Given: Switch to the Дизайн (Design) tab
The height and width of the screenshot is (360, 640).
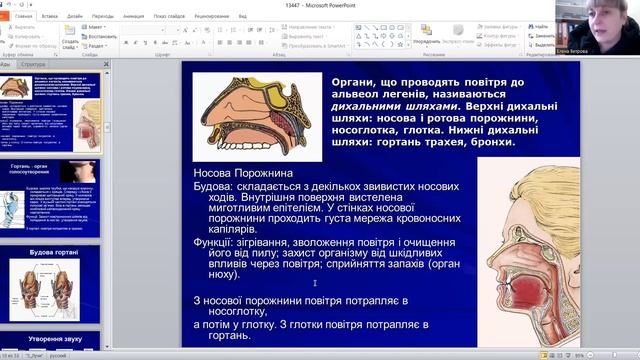Looking at the screenshot, I should coord(75,16).
